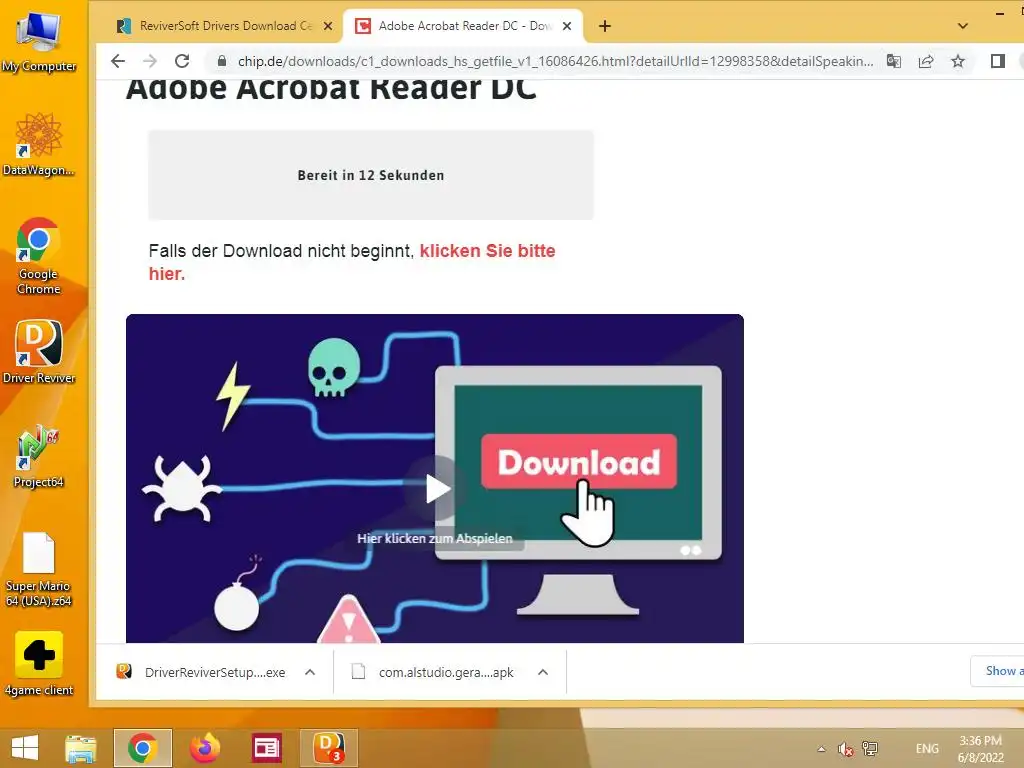The height and width of the screenshot is (768, 1024).
Task: Select the Google Chrome desktop shortcut
Action: pos(39,256)
